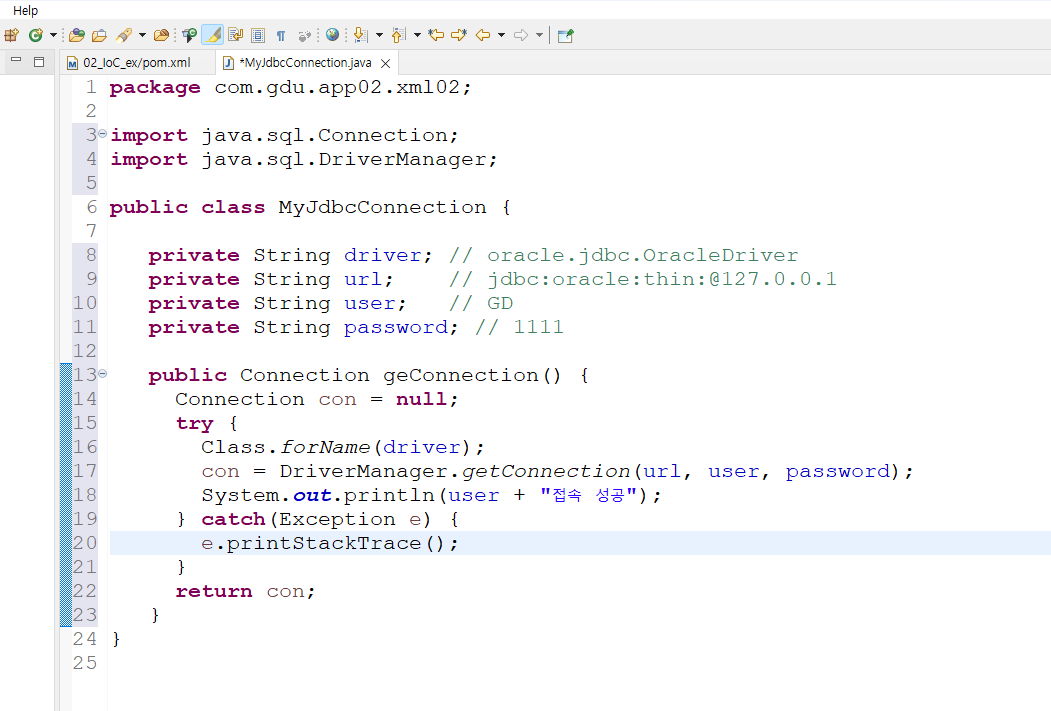Click 'java.sql.Connection' import text
The height and width of the screenshot is (711, 1051).
(x=324, y=135)
